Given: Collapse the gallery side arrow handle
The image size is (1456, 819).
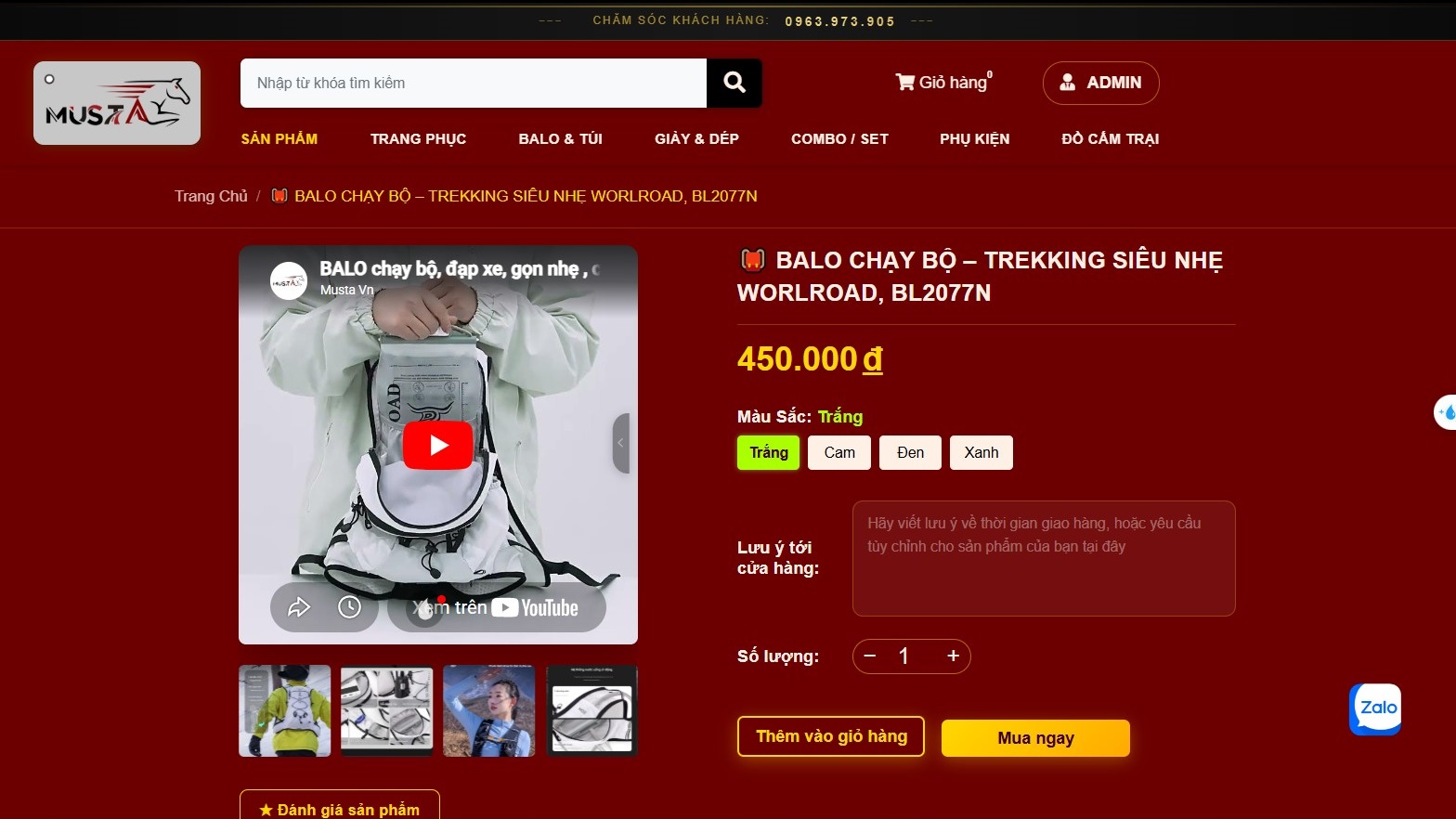Looking at the screenshot, I should point(621,443).
